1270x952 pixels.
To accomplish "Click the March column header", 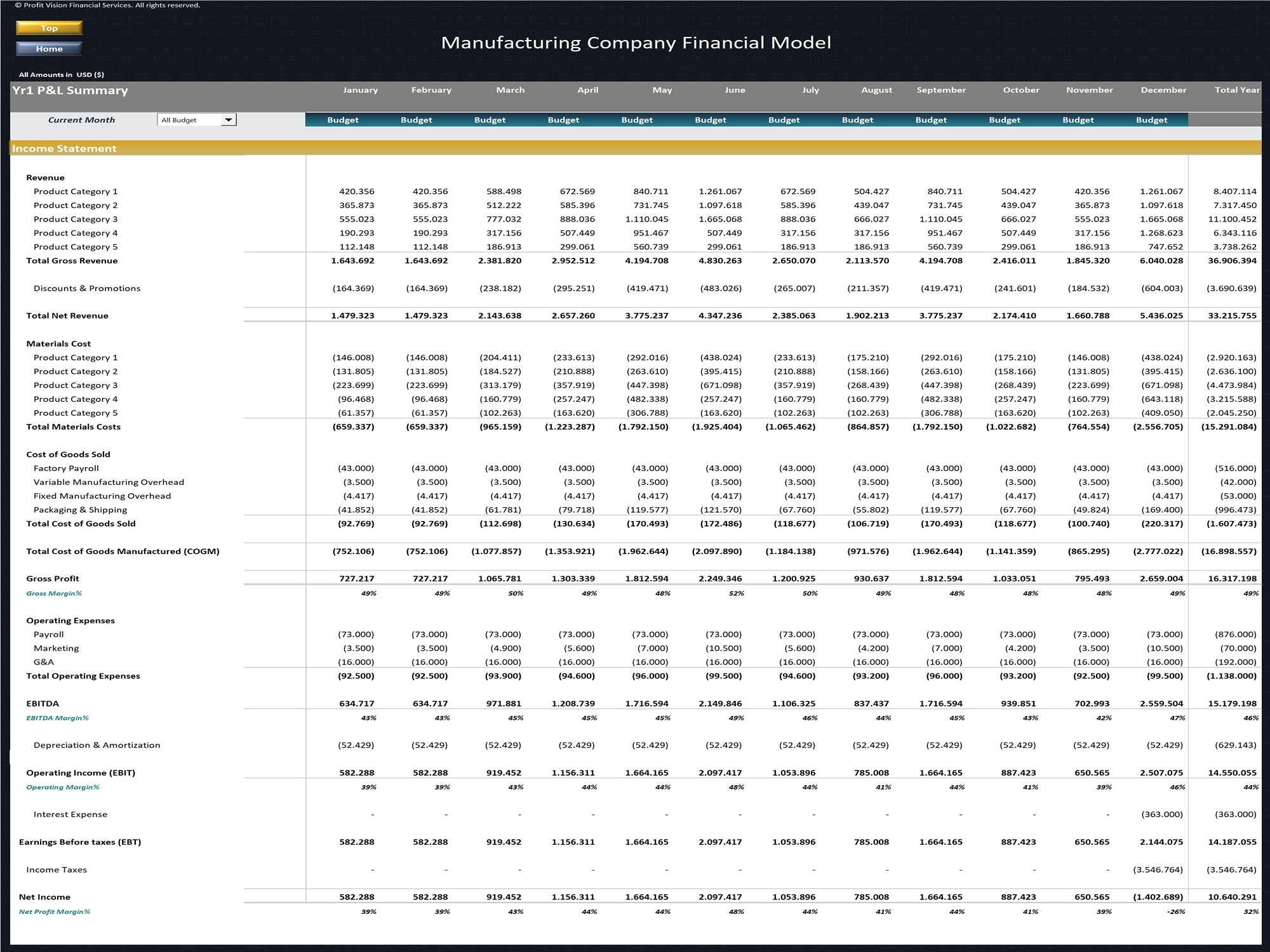I will point(511,90).
